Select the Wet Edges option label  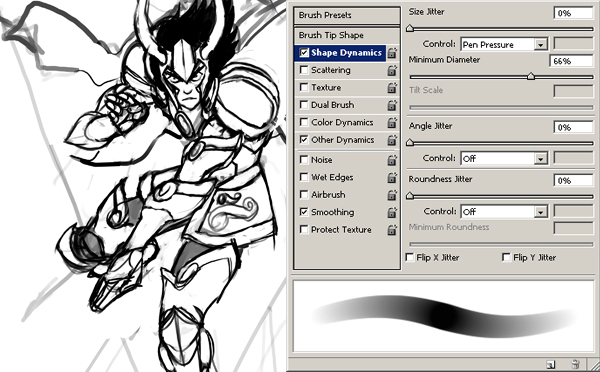pyautogui.click(x=332, y=177)
